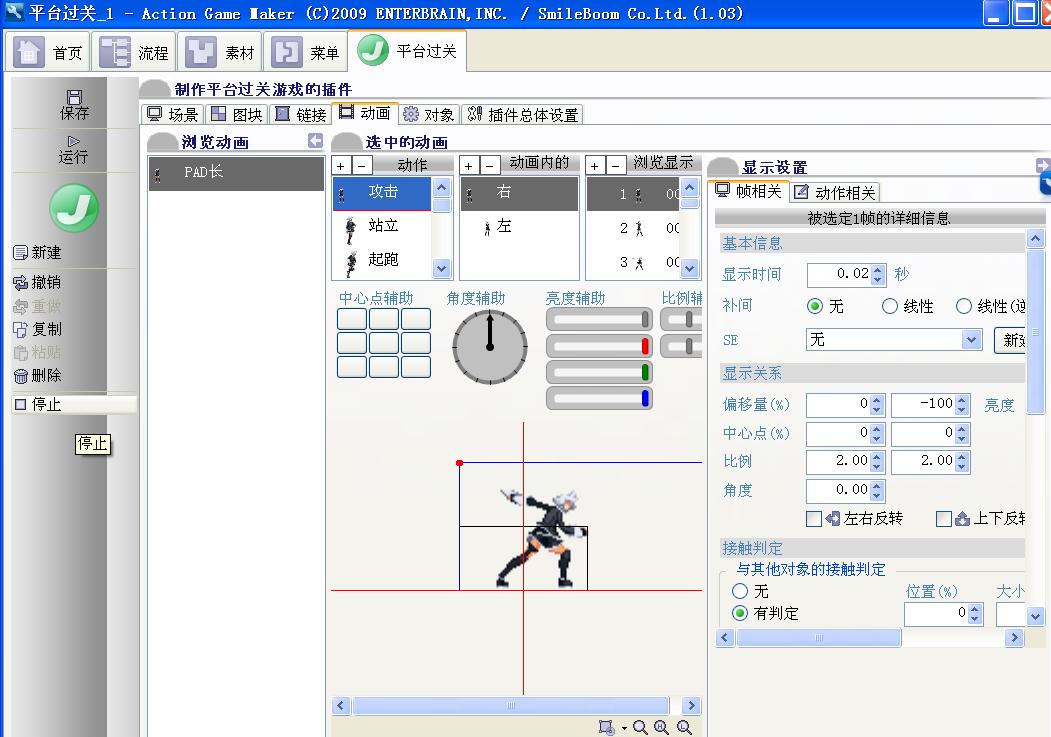Image resolution: width=1051 pixels, height=737 pixels.
Task: Increase 显示时间 with the up stepper
Action: [878, 269]
